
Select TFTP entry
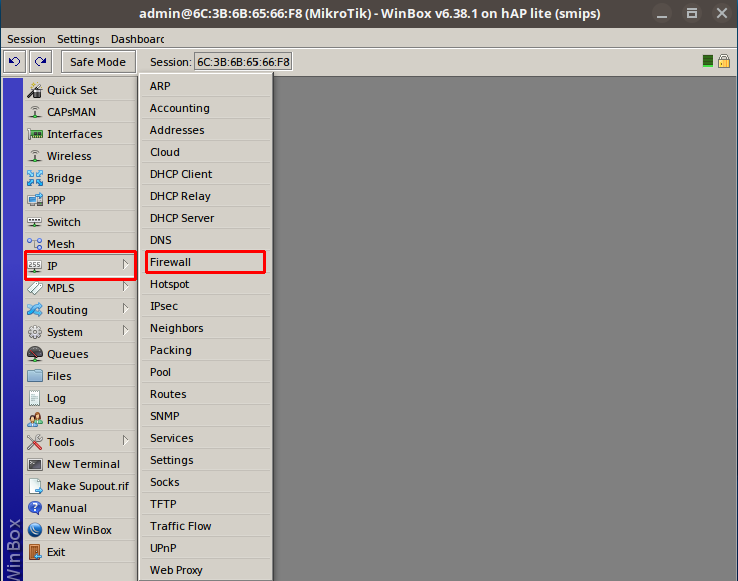pos(206,504)
